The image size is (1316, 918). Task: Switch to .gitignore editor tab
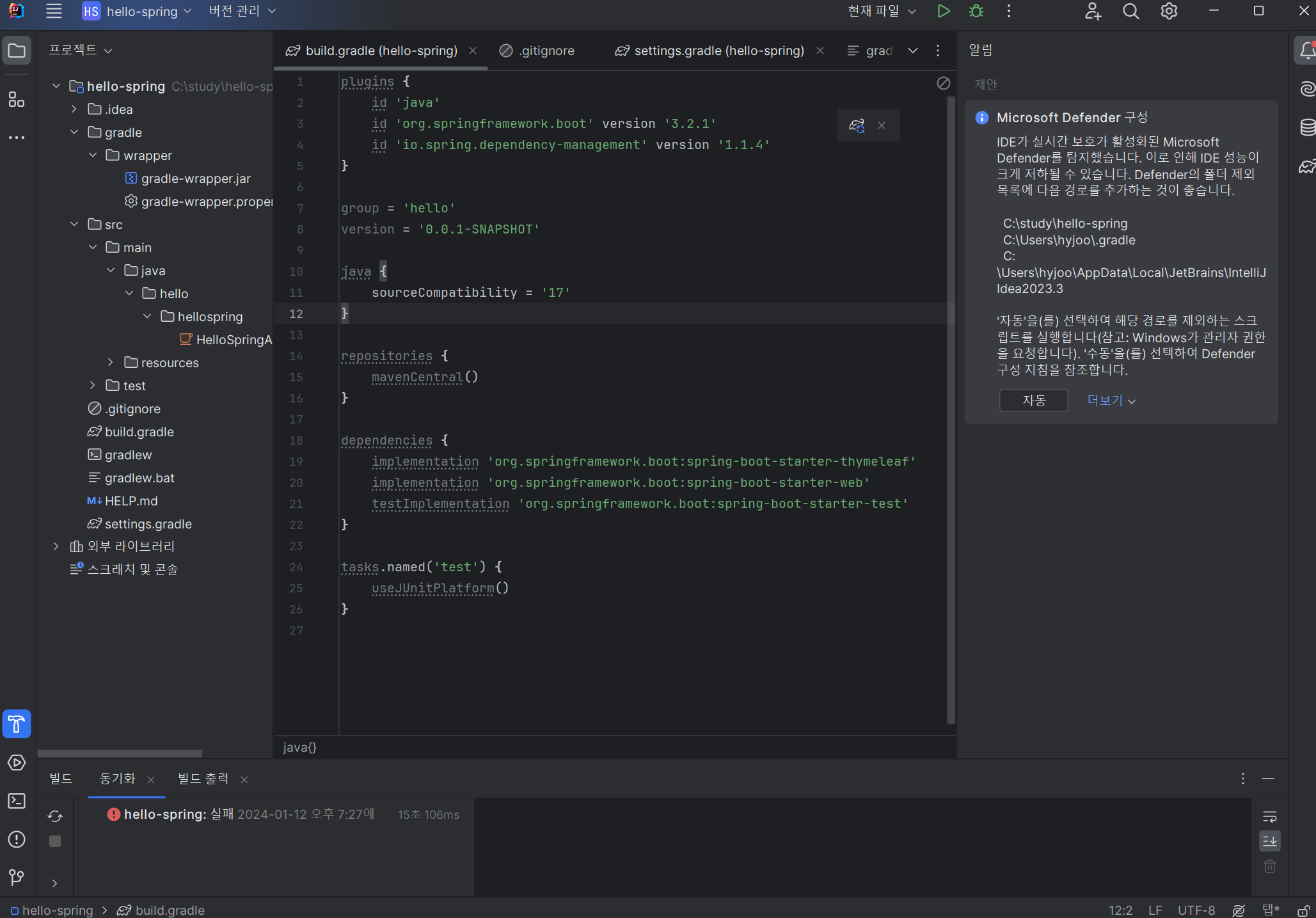point(537,51)
